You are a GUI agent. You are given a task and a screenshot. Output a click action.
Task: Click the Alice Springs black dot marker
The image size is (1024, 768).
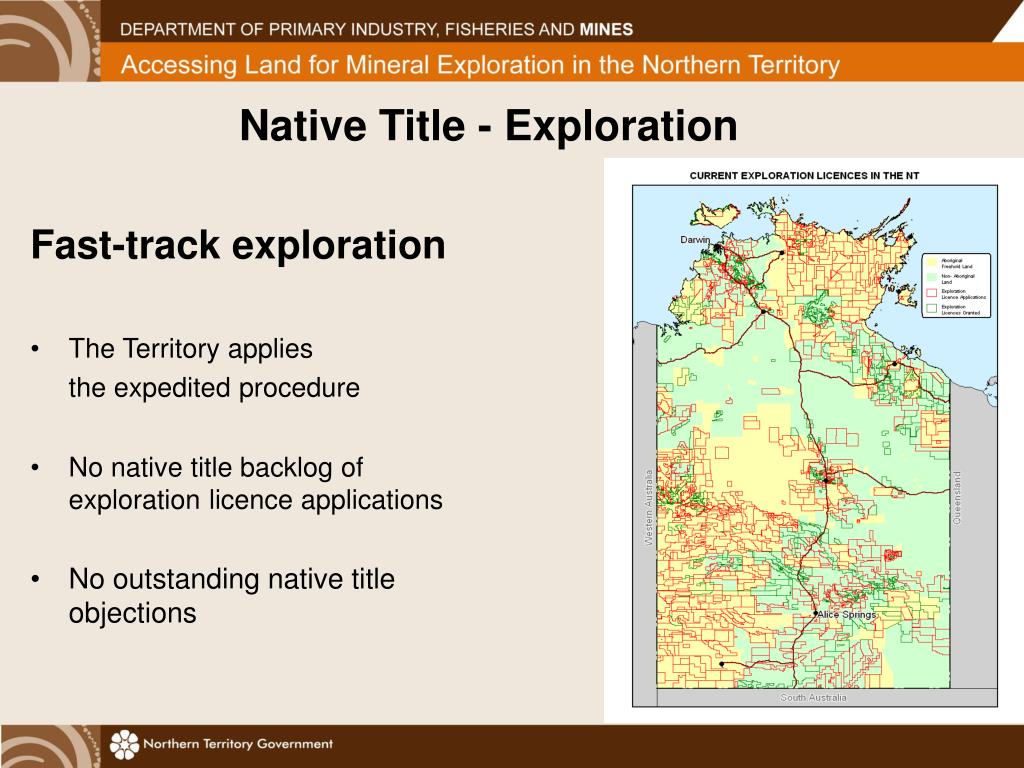[x=815, y=614]
